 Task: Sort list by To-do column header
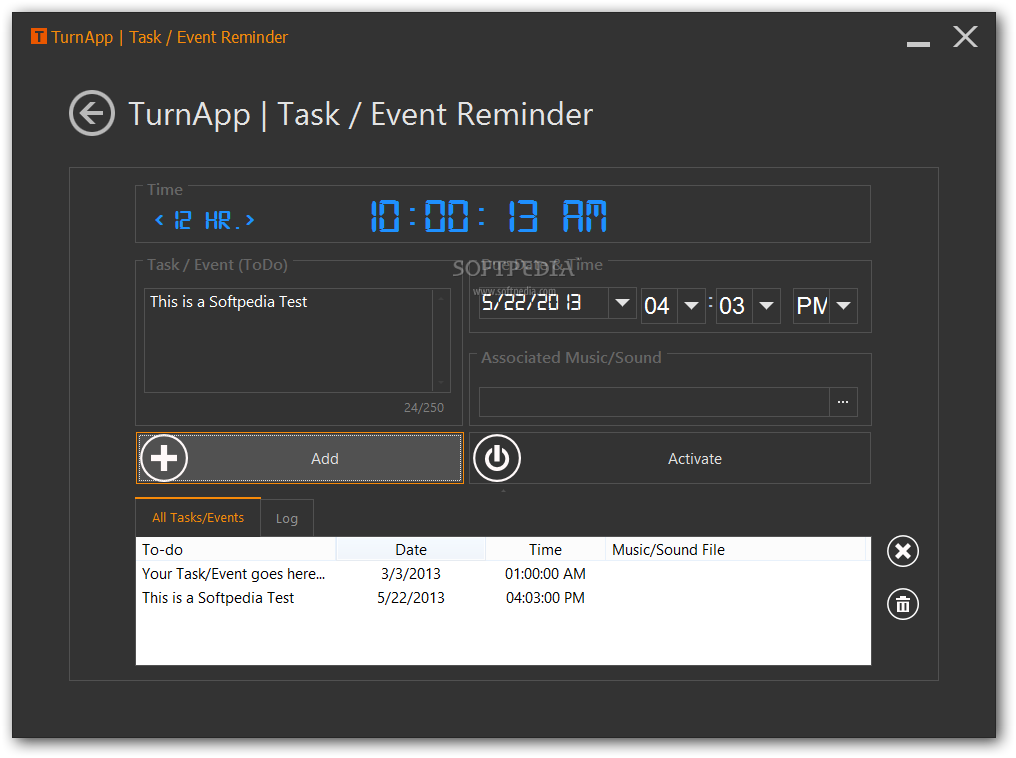(x=236, y=549)
